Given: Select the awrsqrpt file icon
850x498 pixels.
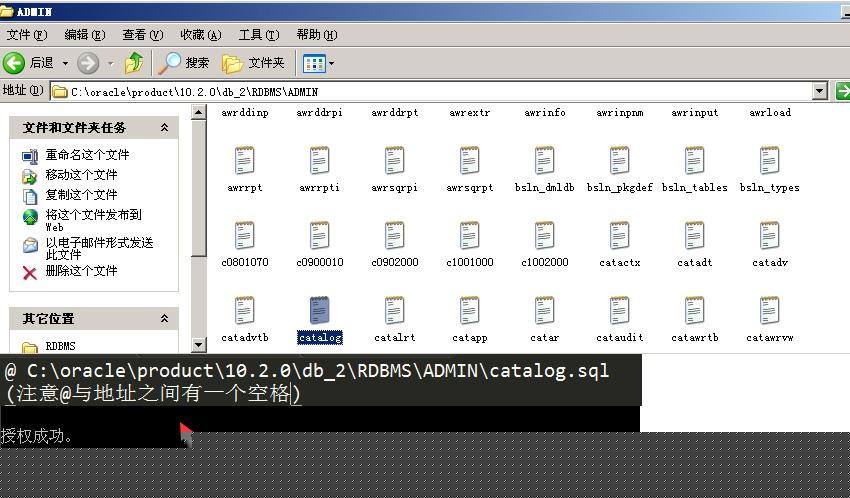Looking at the screenshot, I should click(469, 160).
